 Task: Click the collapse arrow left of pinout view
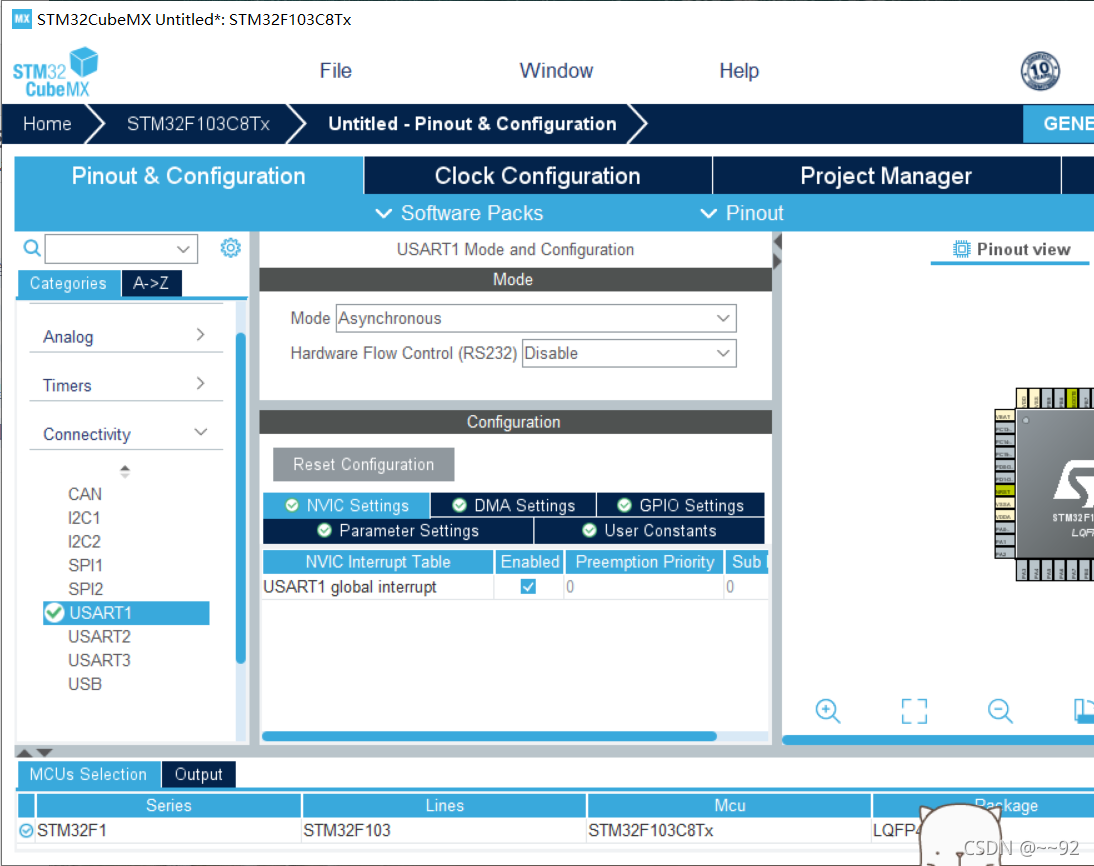[777, 241]
